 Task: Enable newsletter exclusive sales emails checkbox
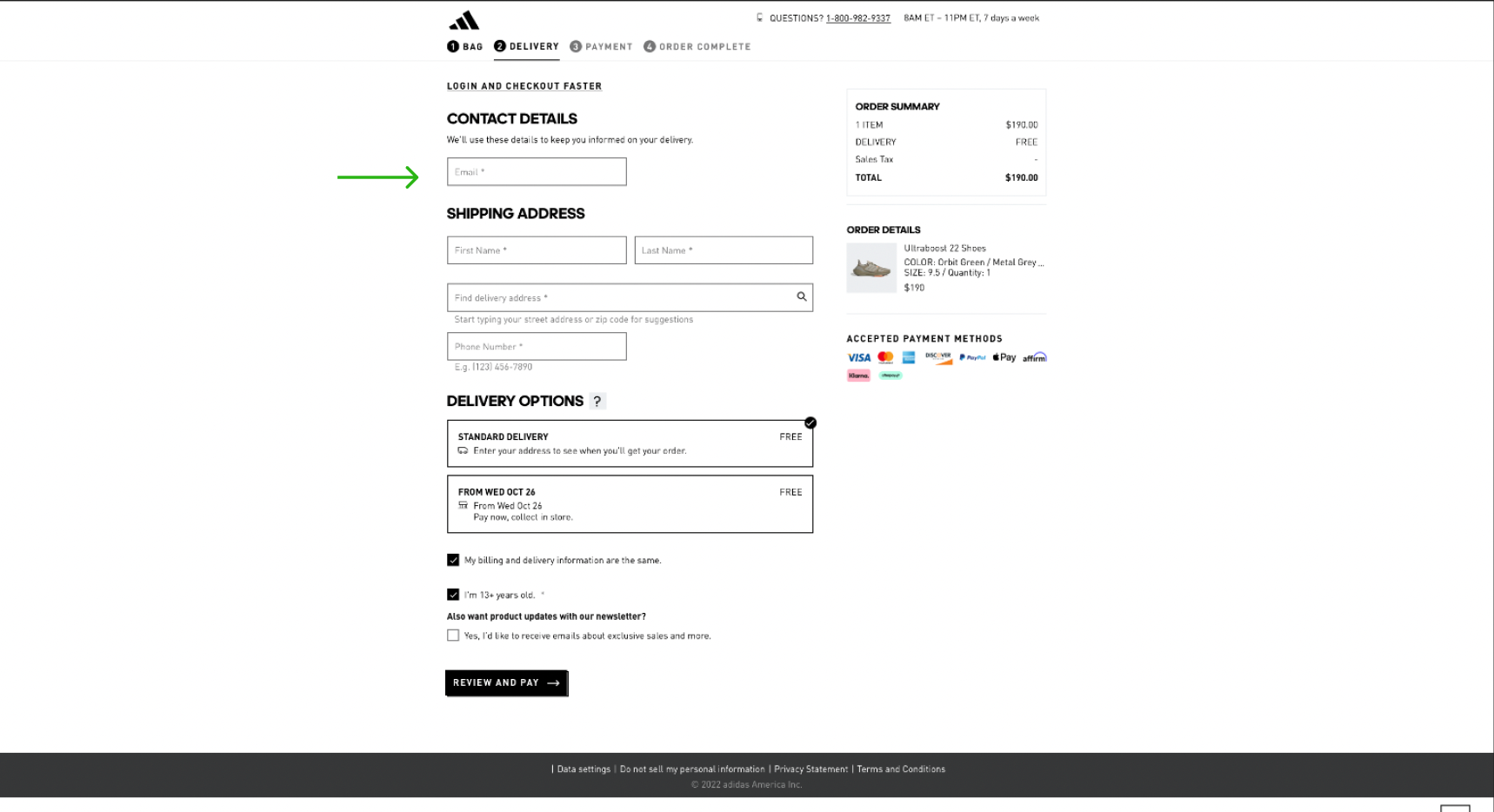tap(453, 636)
